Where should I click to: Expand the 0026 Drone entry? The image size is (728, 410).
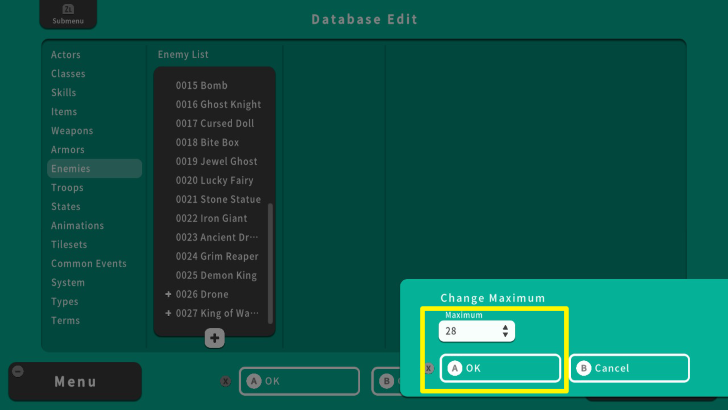pyautogui.click(x=169, y=294)
